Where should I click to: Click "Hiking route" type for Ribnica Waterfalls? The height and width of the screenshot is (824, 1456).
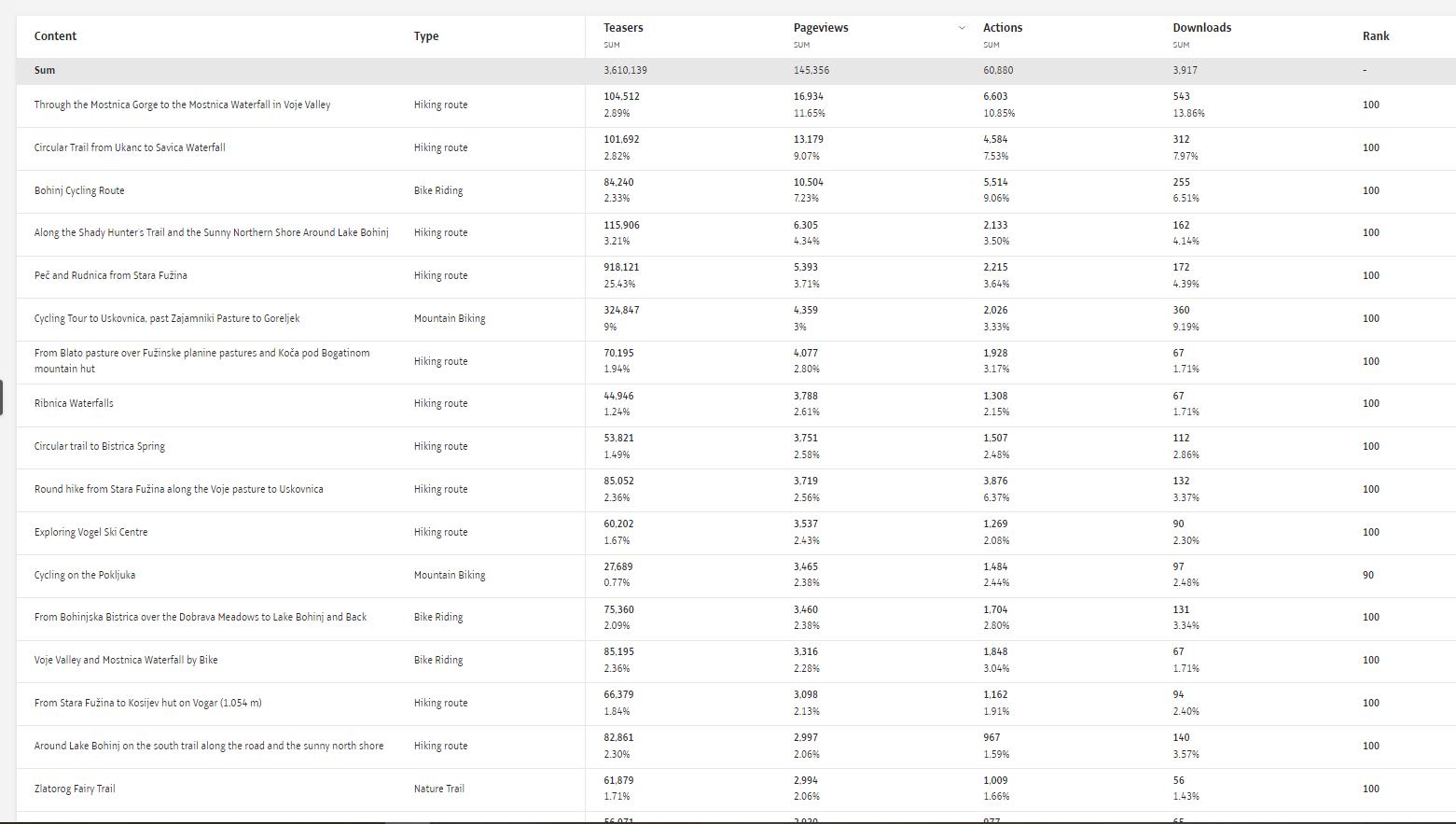pyautogui.click(x=441, y=403)
